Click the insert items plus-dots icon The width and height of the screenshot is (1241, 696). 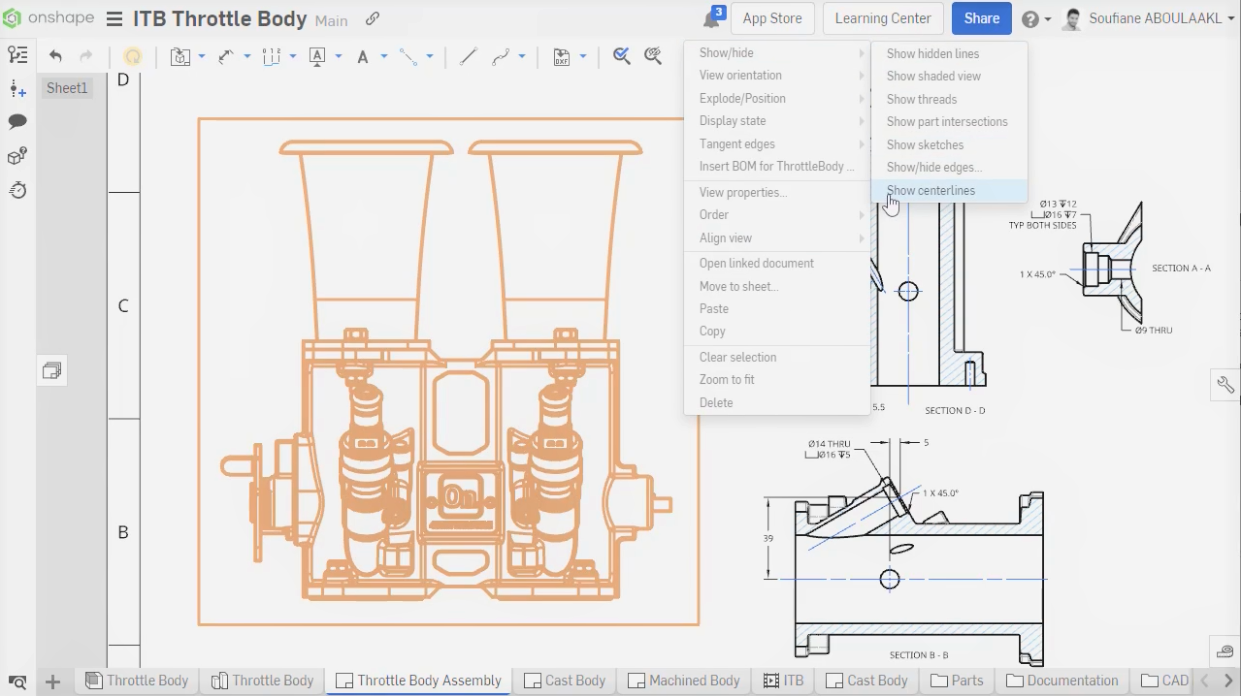point(17,89)
